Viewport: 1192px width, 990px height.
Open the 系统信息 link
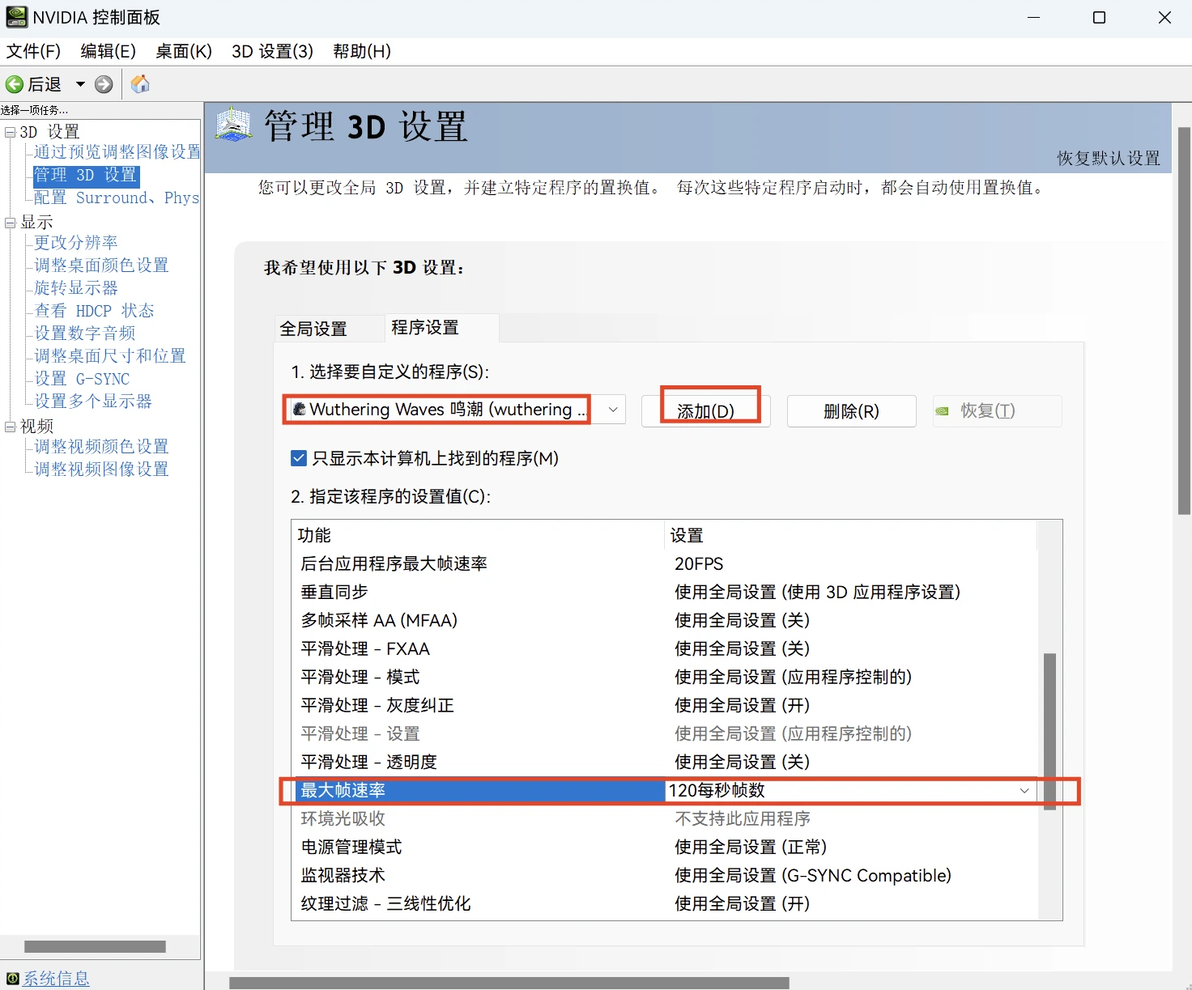pos(55,979)
